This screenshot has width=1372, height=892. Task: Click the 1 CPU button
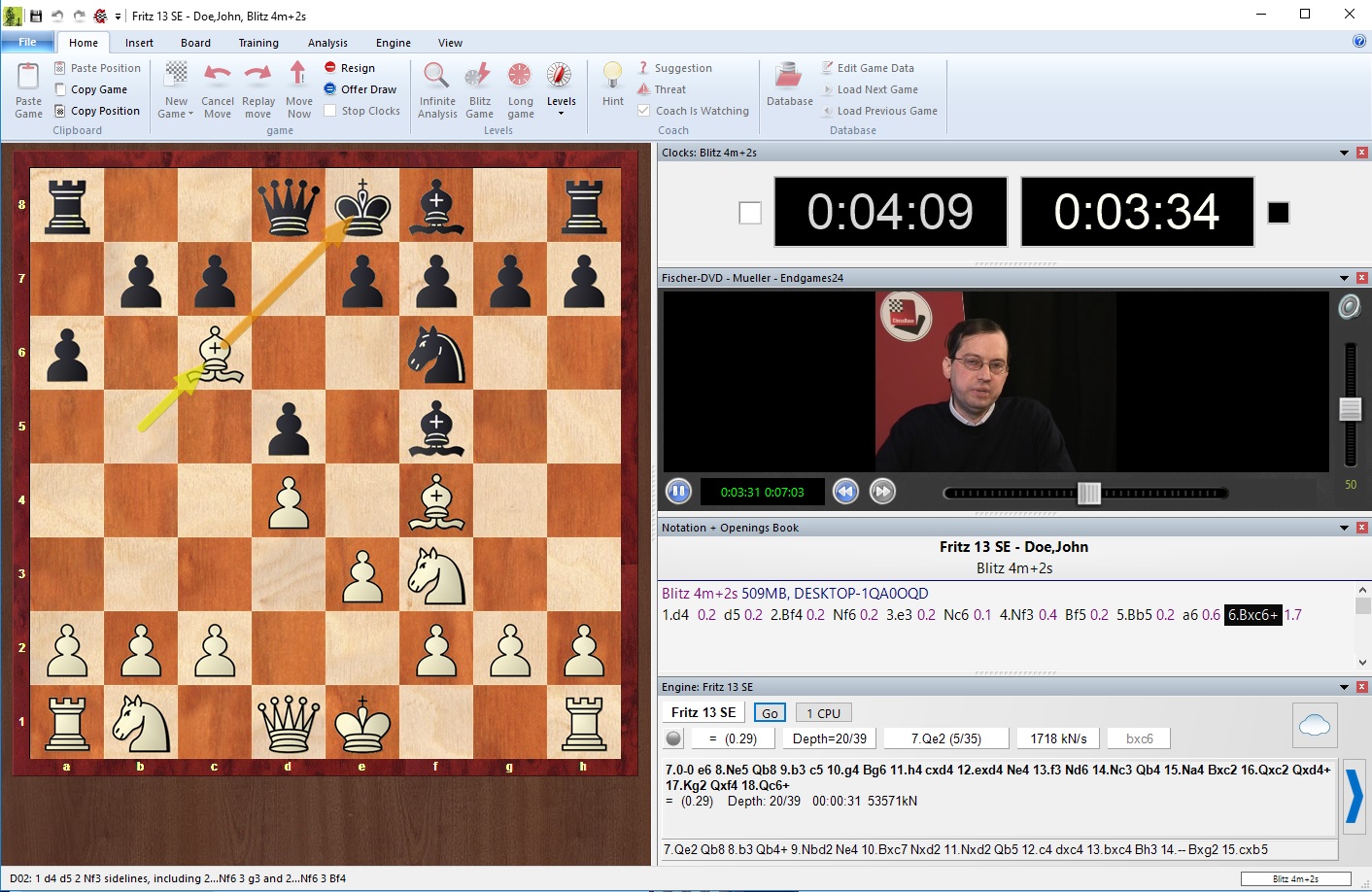tap(822, 712)
